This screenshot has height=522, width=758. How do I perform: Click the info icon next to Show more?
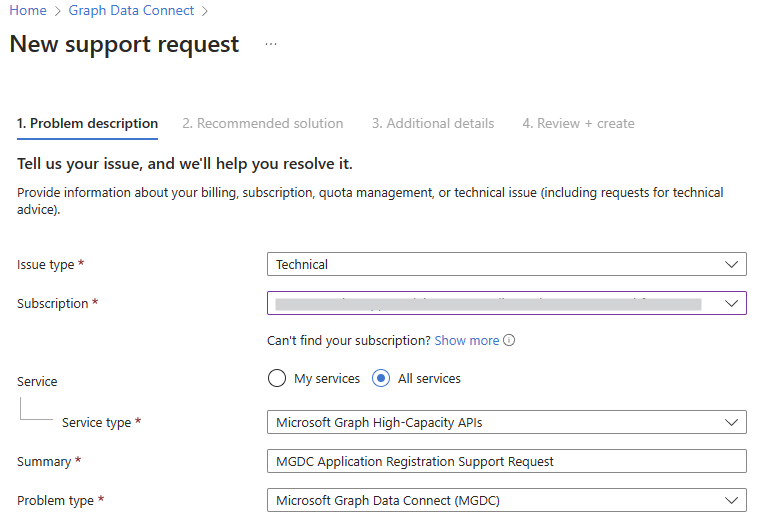tap(509, 340)
